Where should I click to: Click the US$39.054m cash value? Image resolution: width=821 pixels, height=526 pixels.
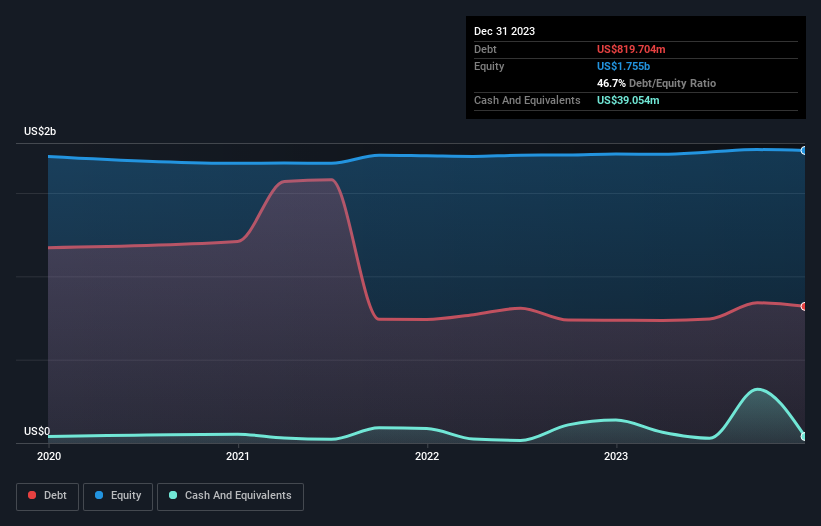point(628,100)
